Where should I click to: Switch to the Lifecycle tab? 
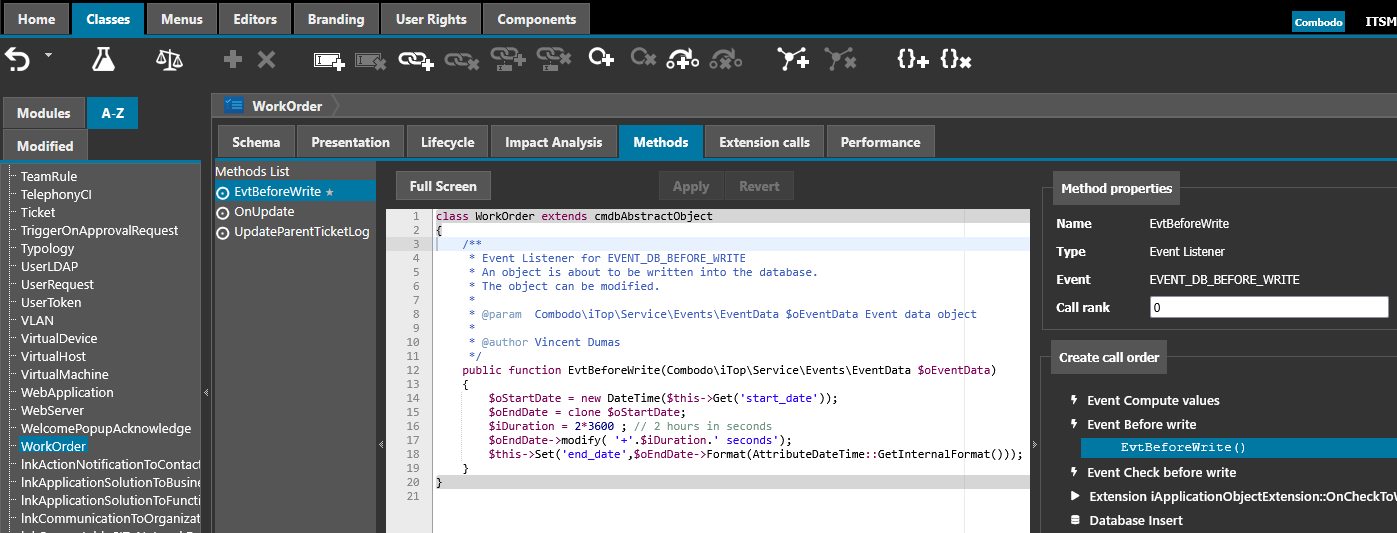click(447, 142)
